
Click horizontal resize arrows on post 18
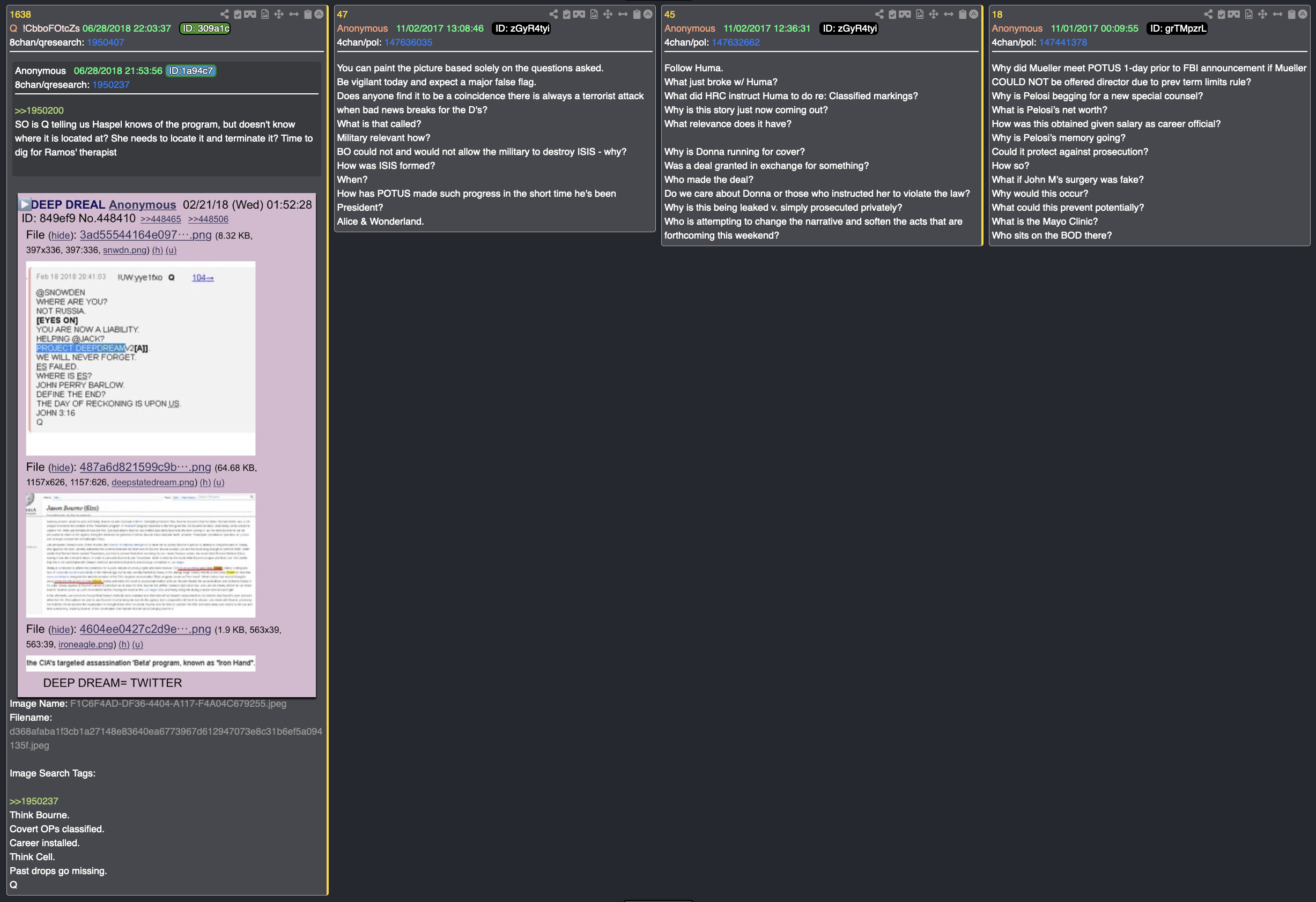click(x=1277, y=14)
